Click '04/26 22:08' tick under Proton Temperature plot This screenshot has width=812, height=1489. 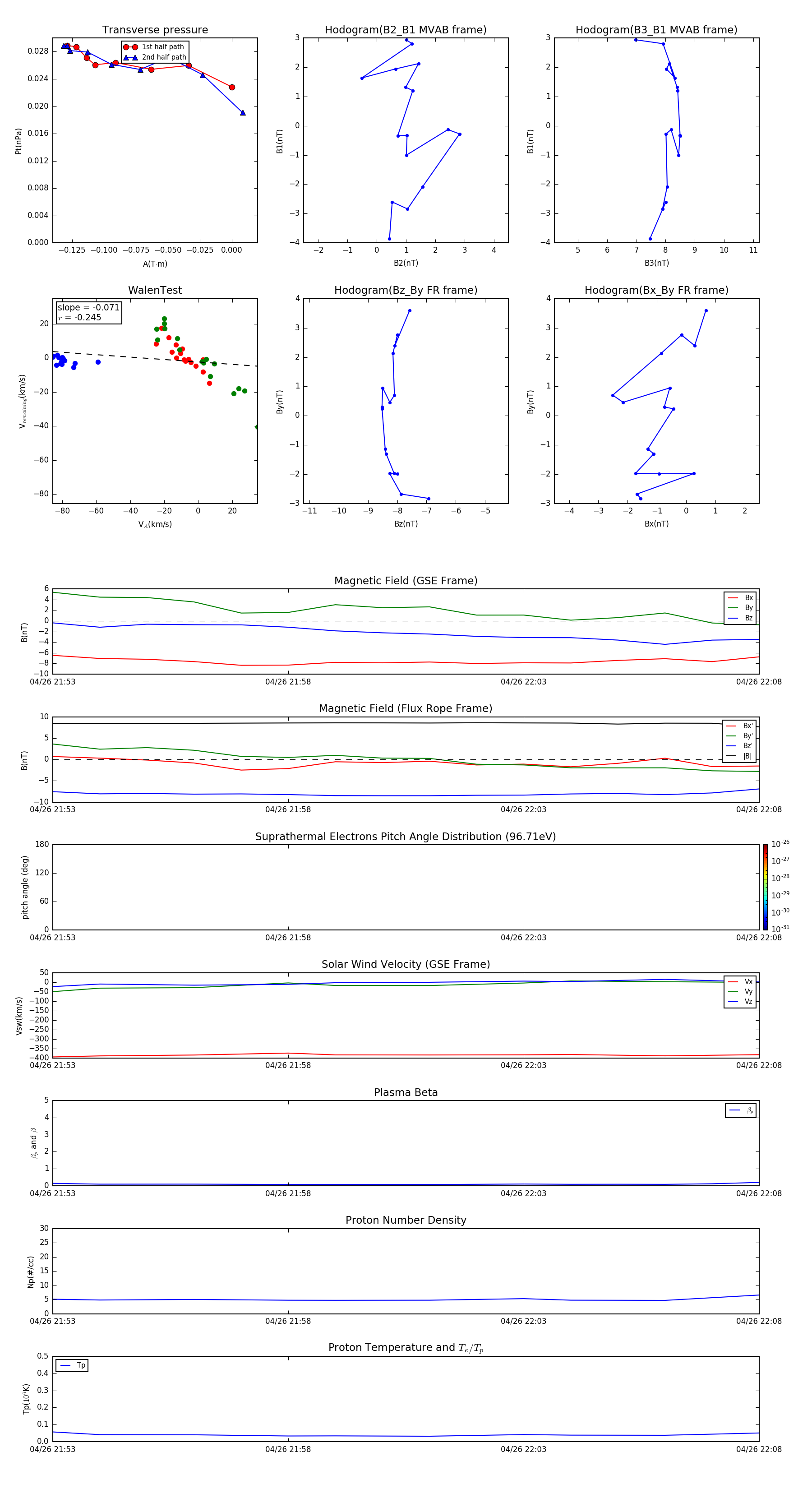tap(759, 1449)
